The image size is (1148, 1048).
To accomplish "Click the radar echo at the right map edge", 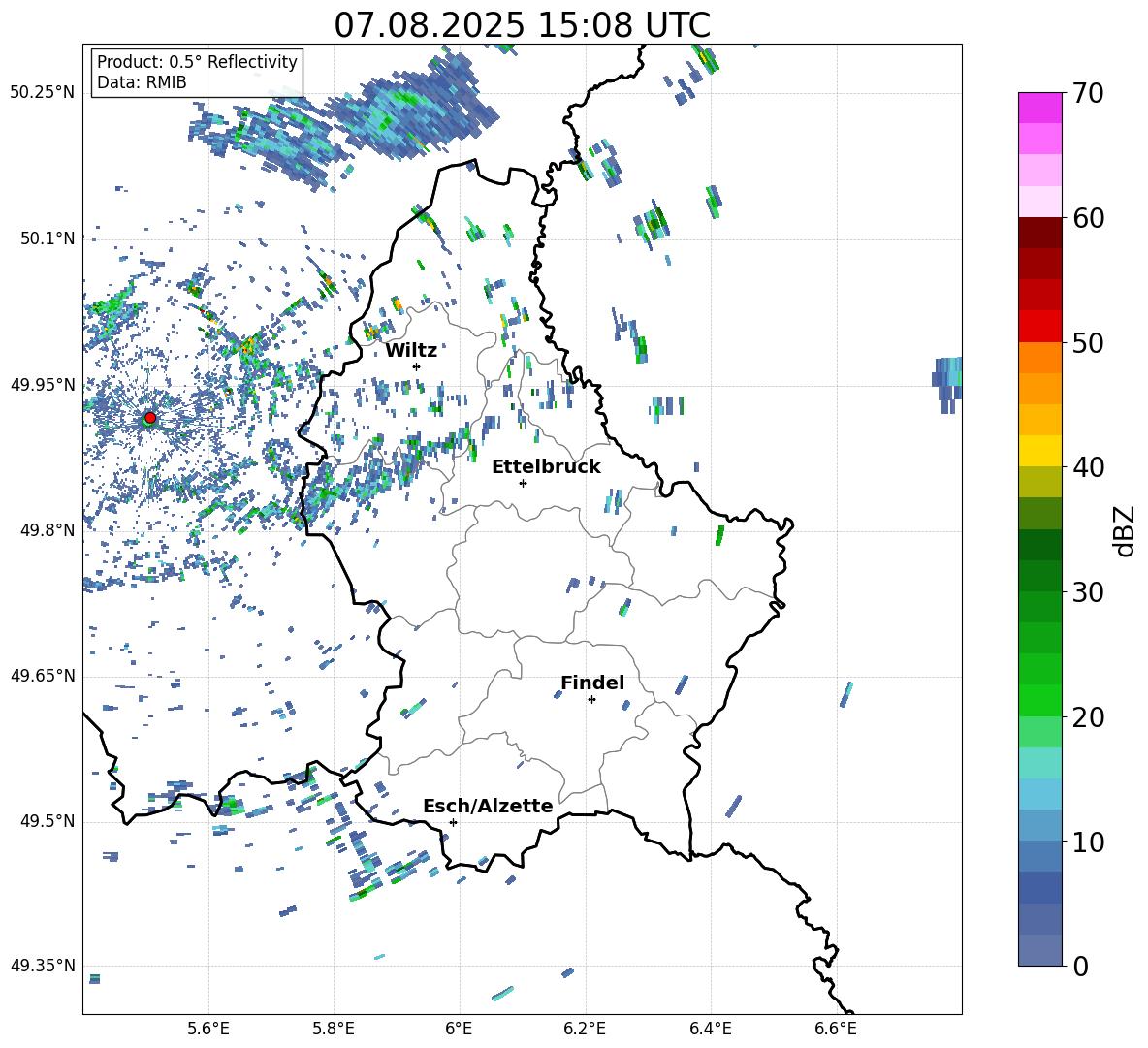I will coord(947,385).
